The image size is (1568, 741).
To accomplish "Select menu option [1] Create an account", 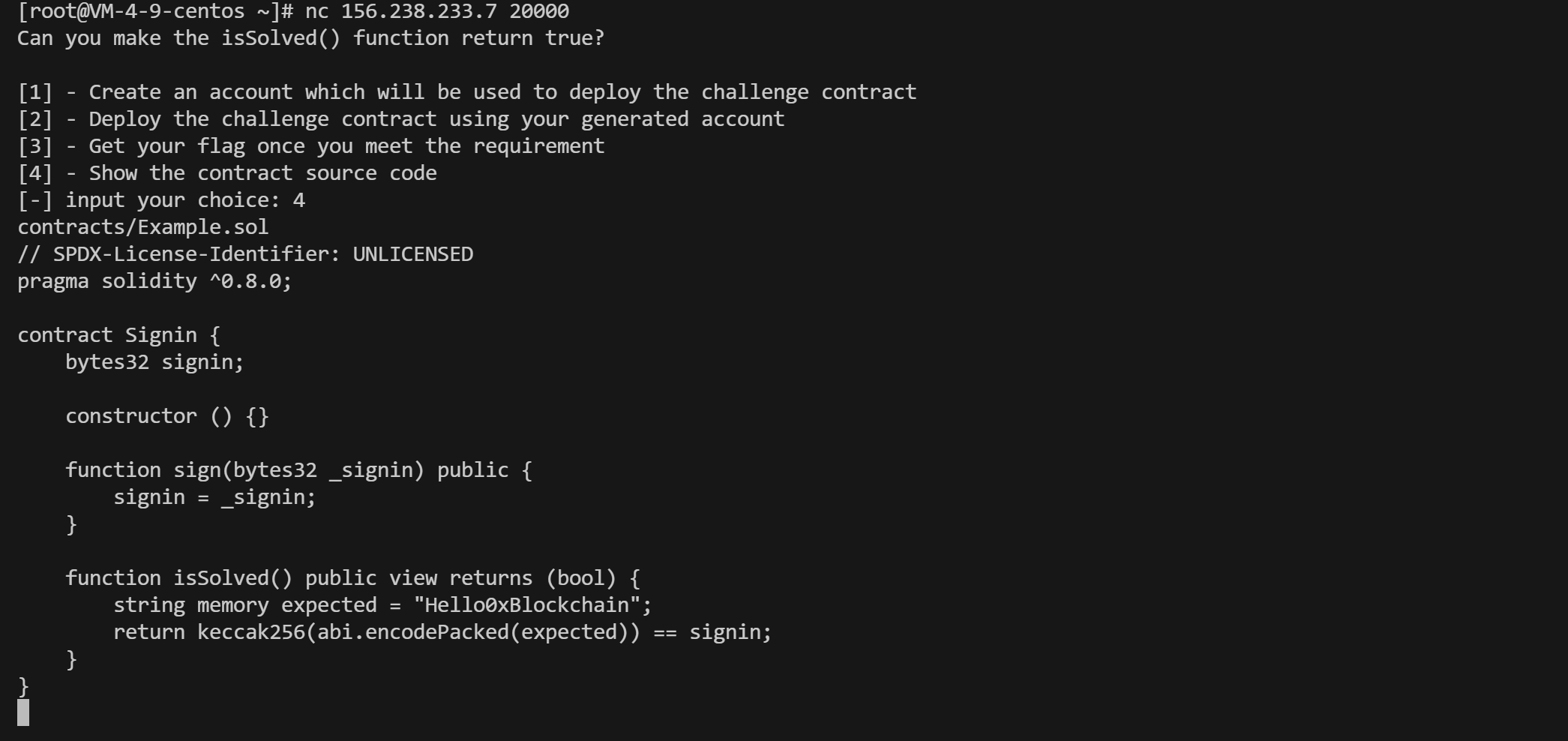I will (467, 92).
